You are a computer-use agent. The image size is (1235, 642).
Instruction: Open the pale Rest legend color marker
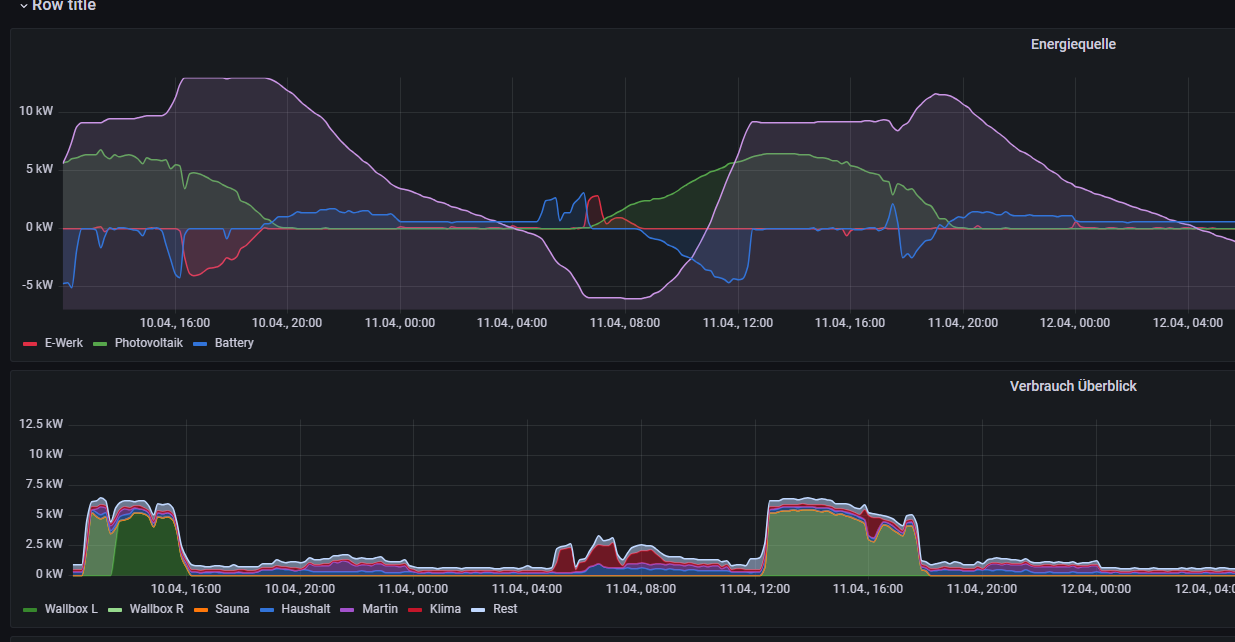coord(478,610)
